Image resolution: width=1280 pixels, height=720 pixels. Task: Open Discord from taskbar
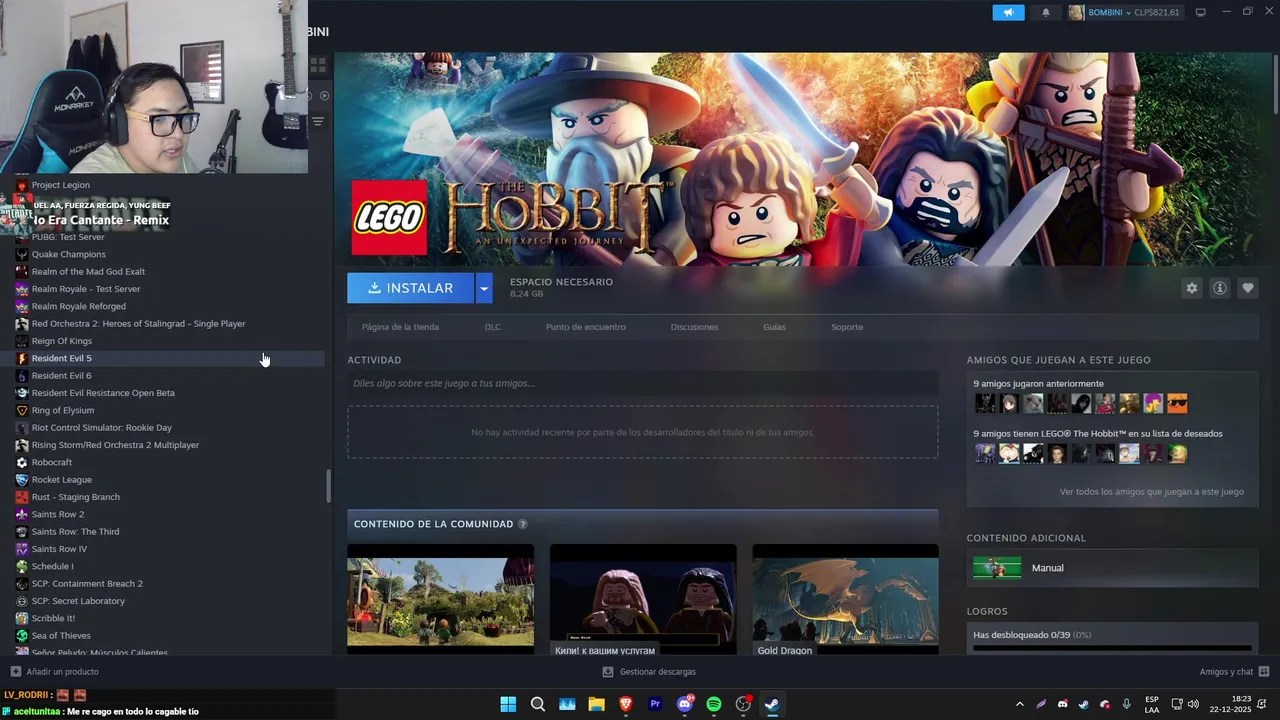[685, 704]
